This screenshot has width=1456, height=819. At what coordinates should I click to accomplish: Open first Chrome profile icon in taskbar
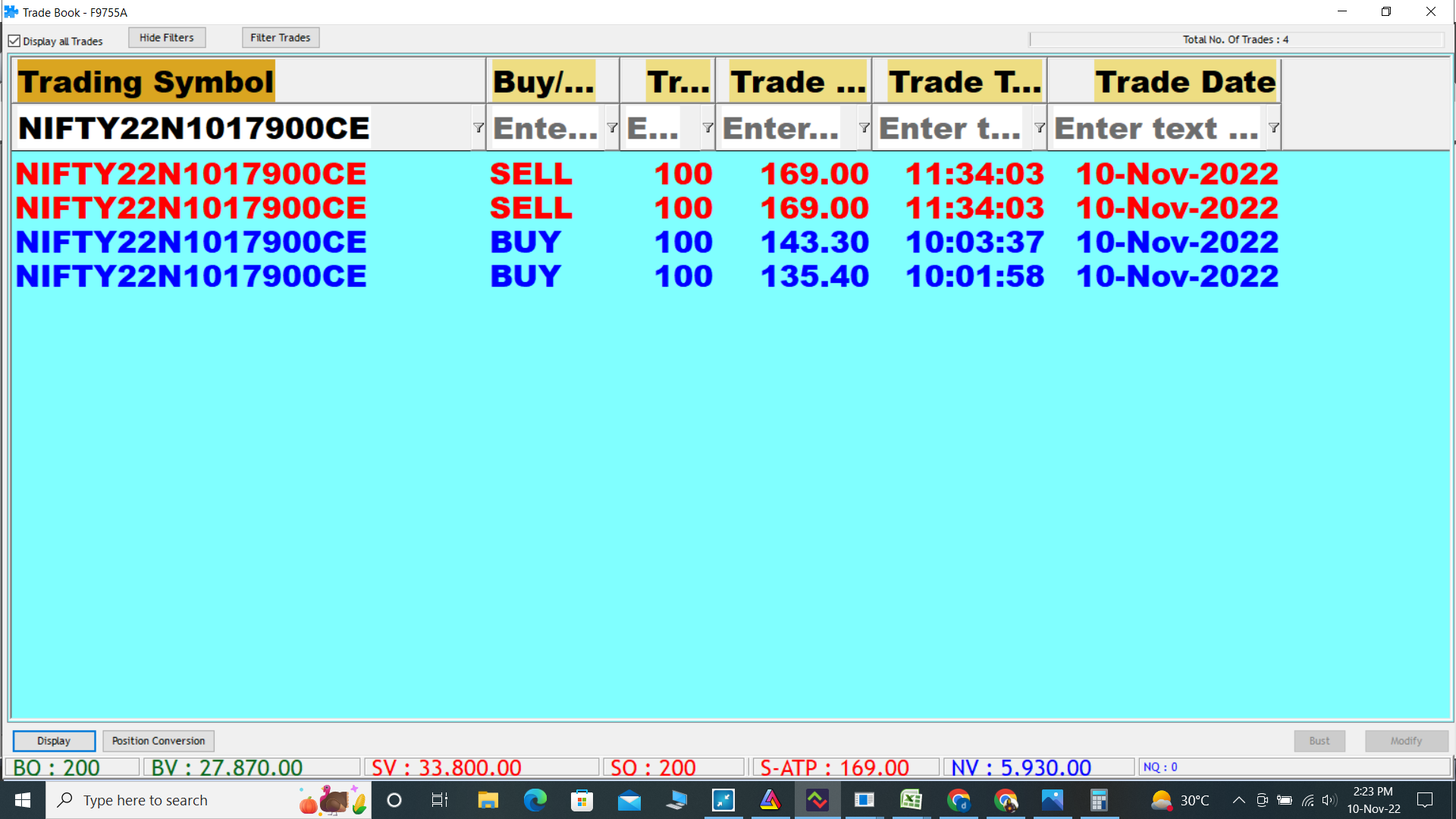click(x=959, y=800)
